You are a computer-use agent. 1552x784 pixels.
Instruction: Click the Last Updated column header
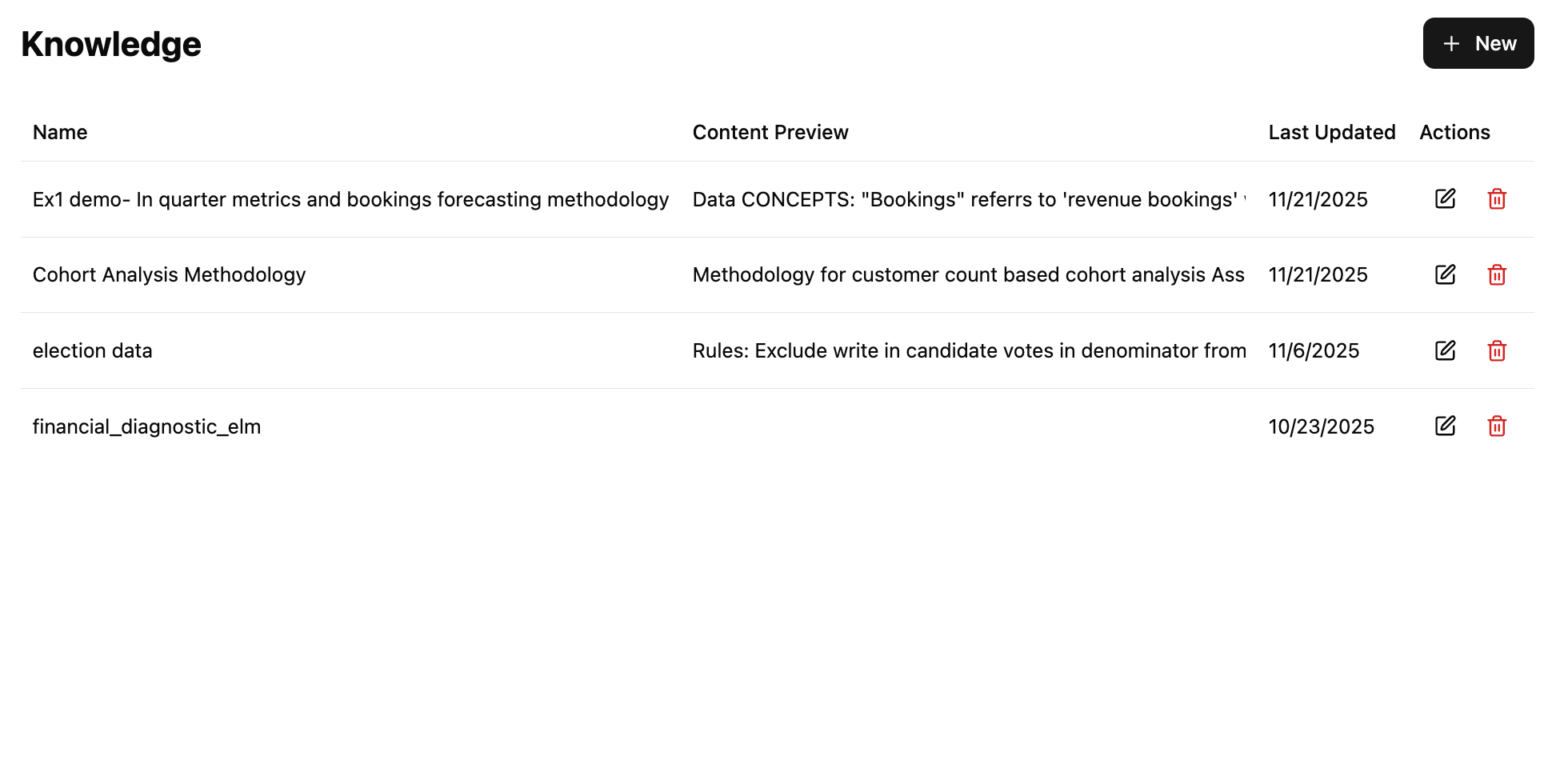pos(1331,132)
